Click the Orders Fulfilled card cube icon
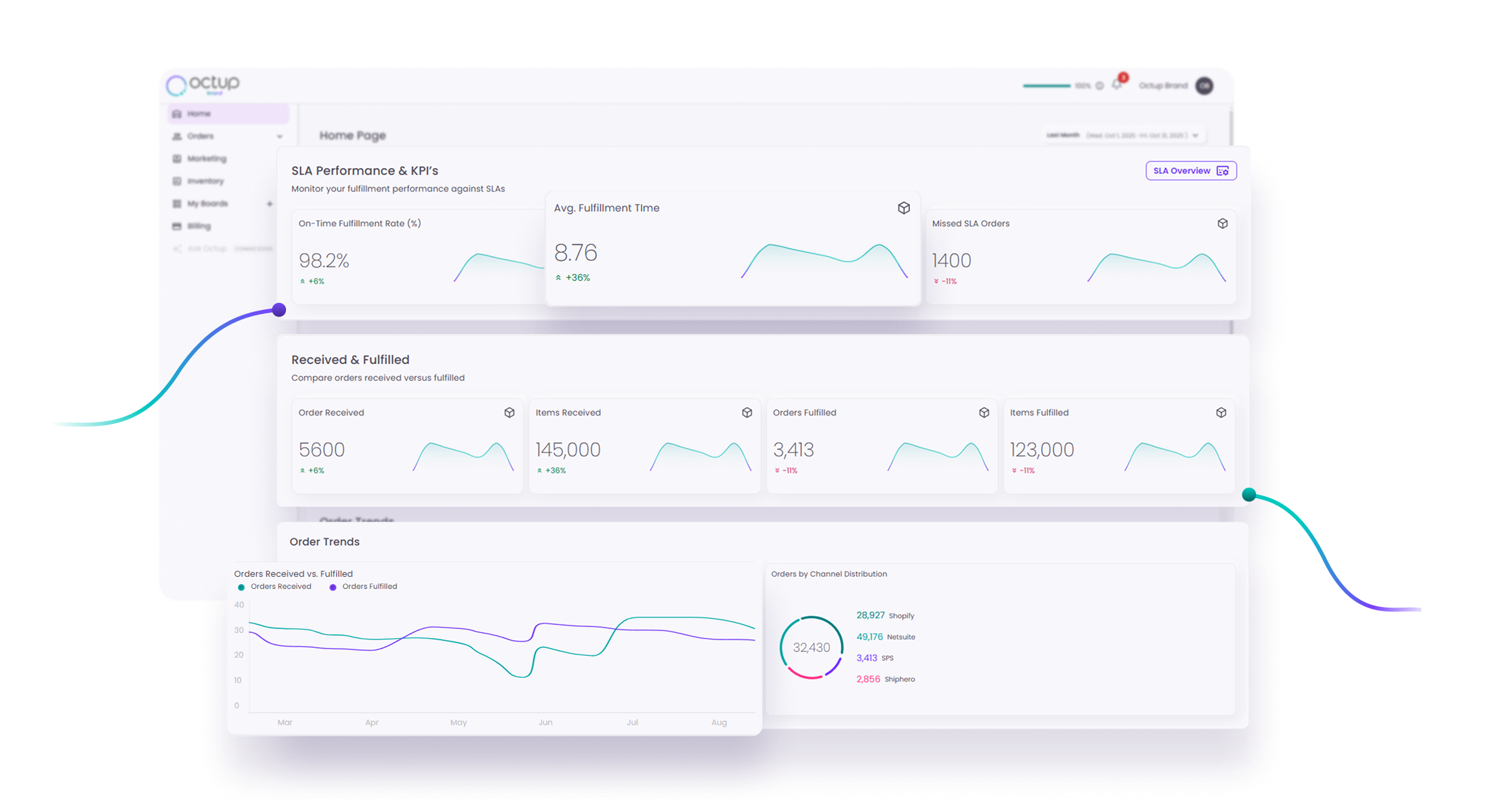 click(x=984, y=413)
